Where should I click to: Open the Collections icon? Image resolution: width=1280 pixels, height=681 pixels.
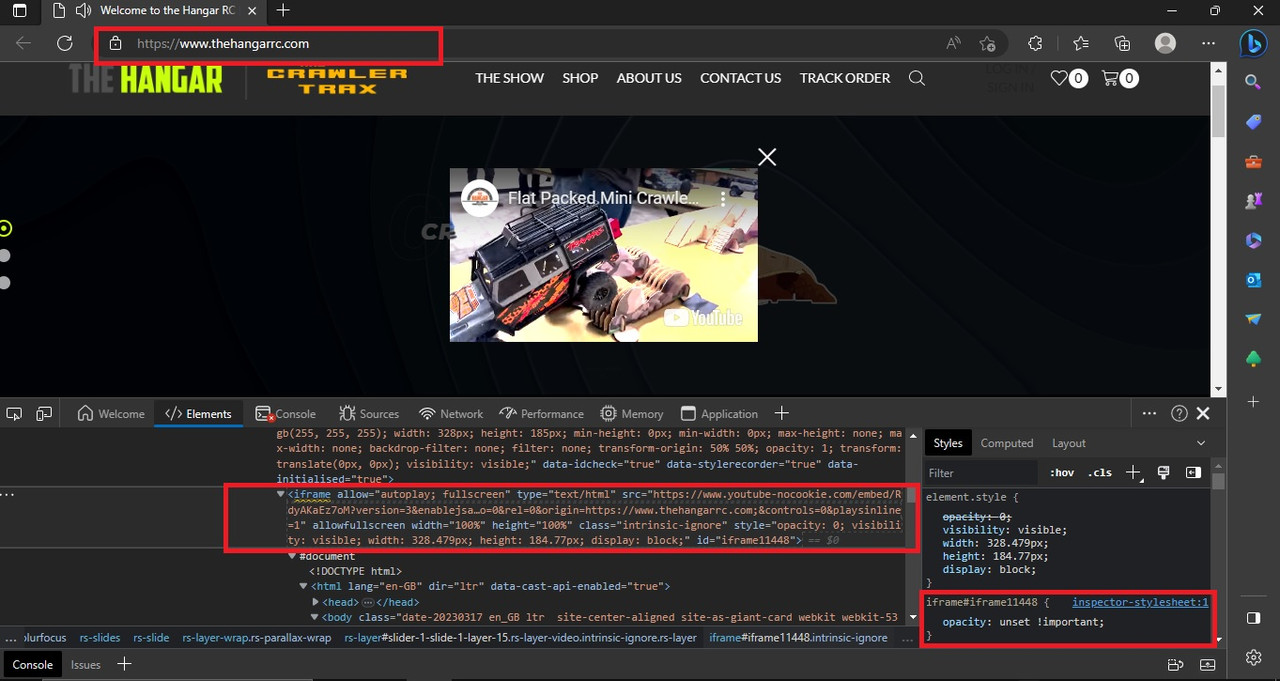point(1123,43)
